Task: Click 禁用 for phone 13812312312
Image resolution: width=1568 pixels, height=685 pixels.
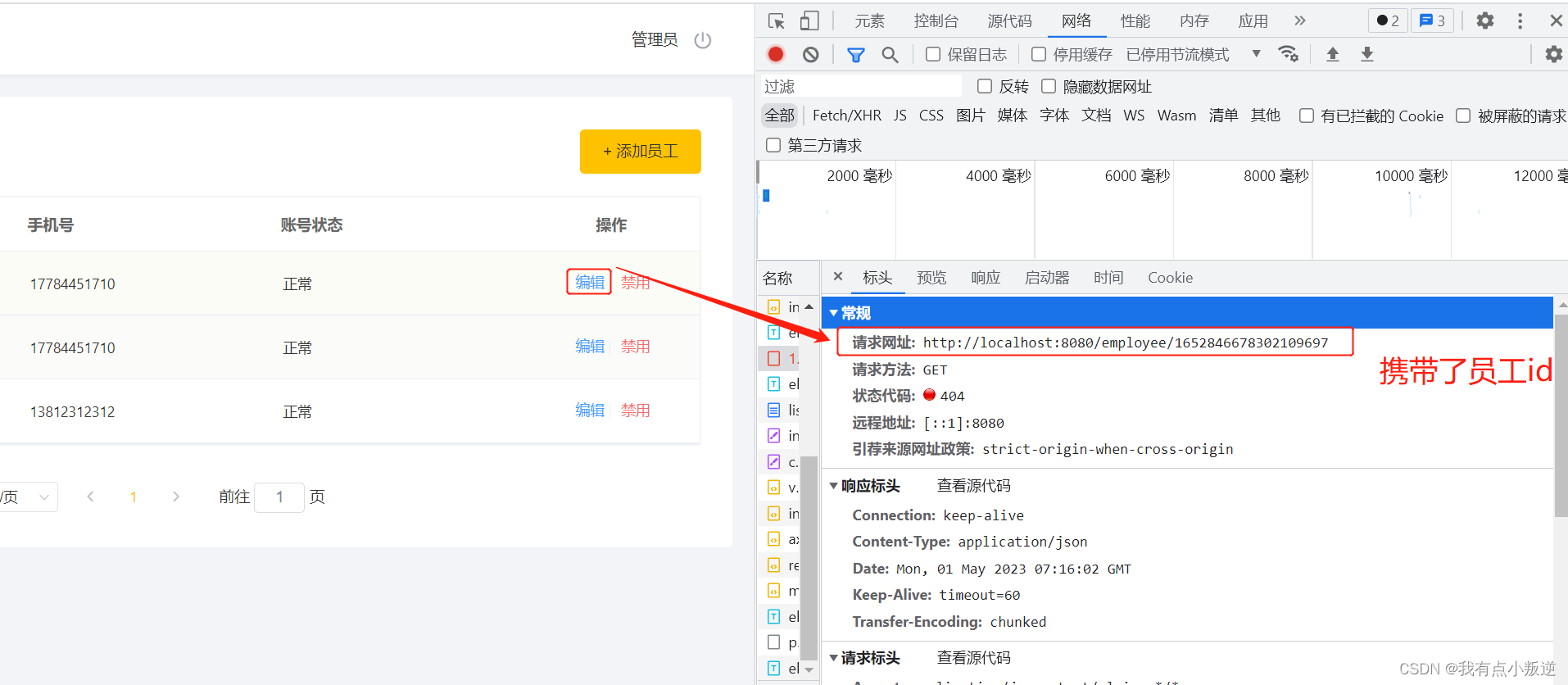Action: [x=635, y=411]
